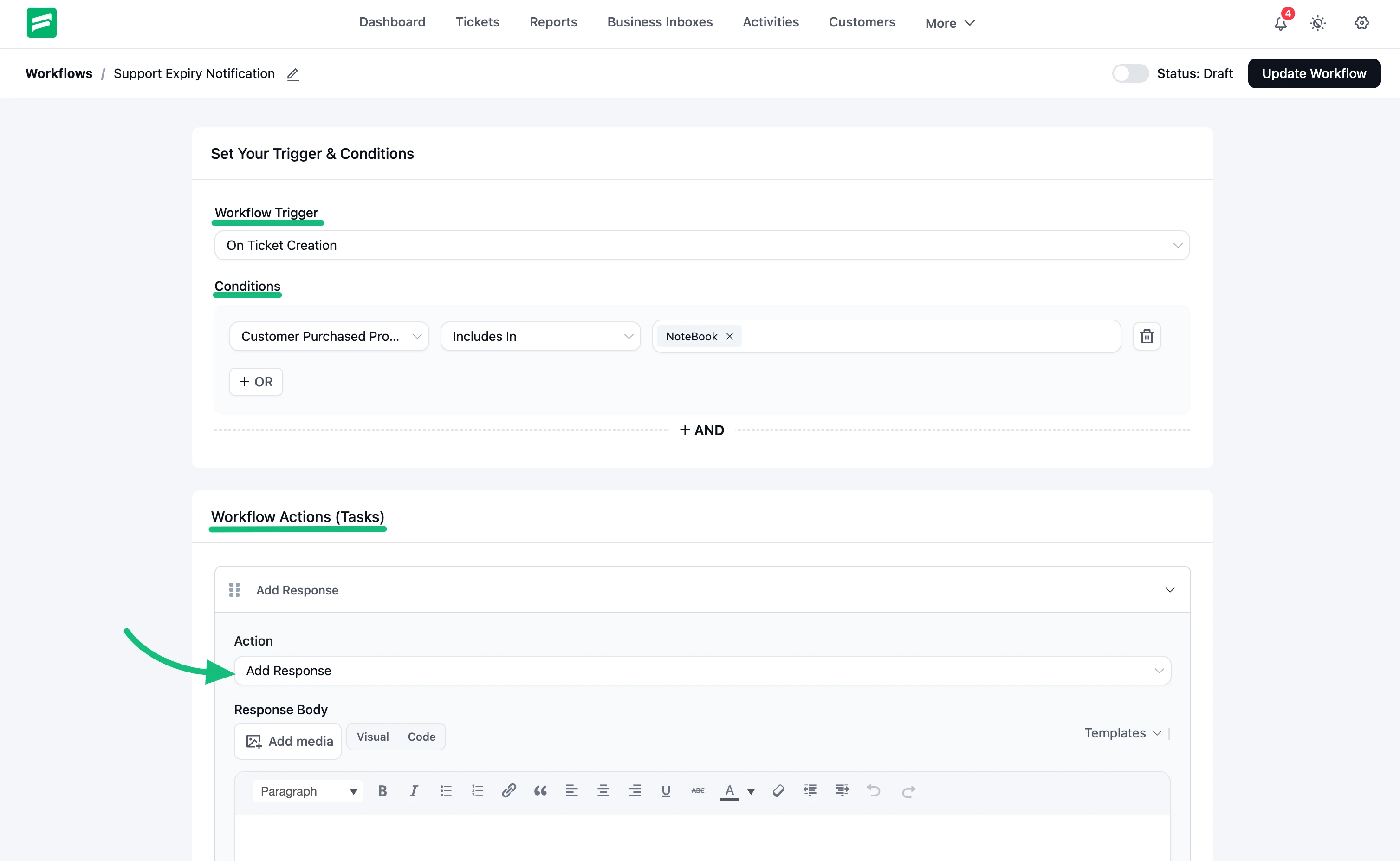
Task: Underline the selected text
Action: click(666, 791)
